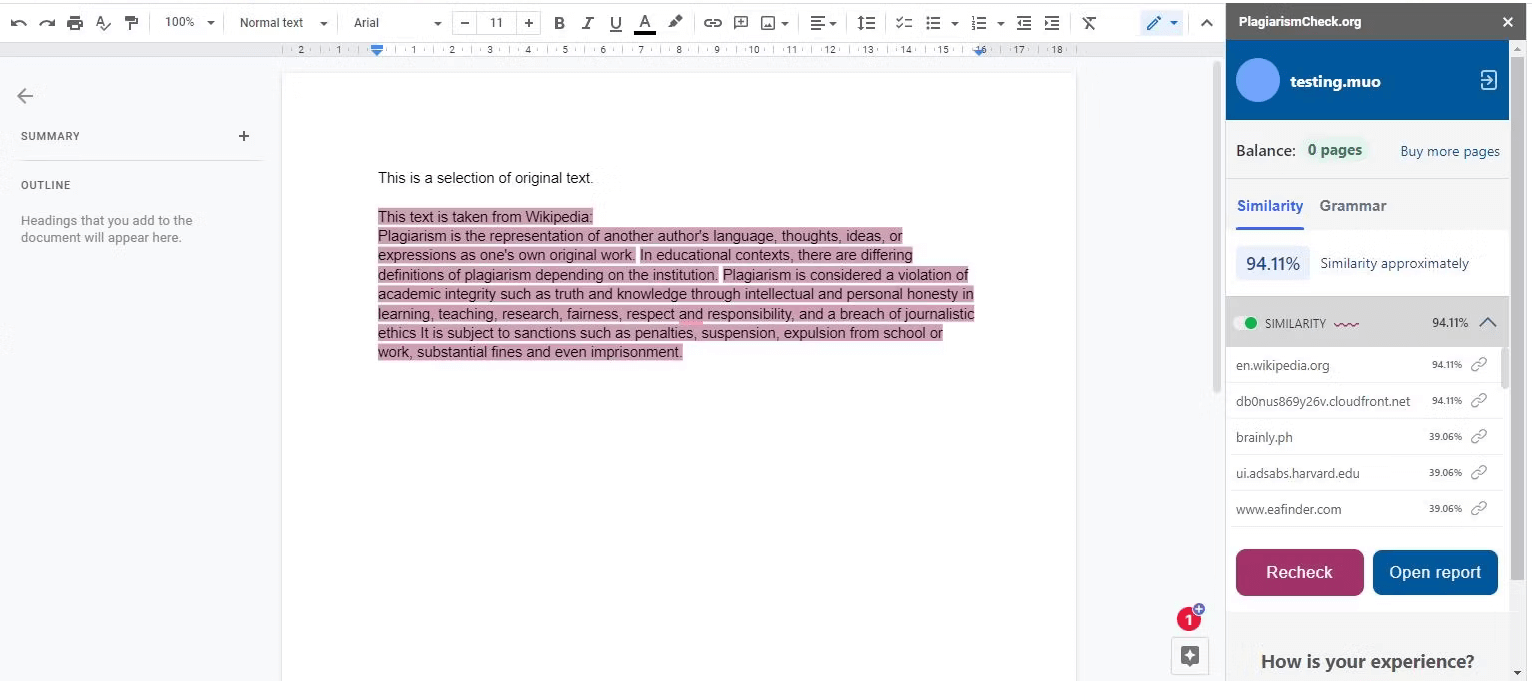Click the insert link icon
Viewport: 1532px width, 681px height.
tap(712, 23)
